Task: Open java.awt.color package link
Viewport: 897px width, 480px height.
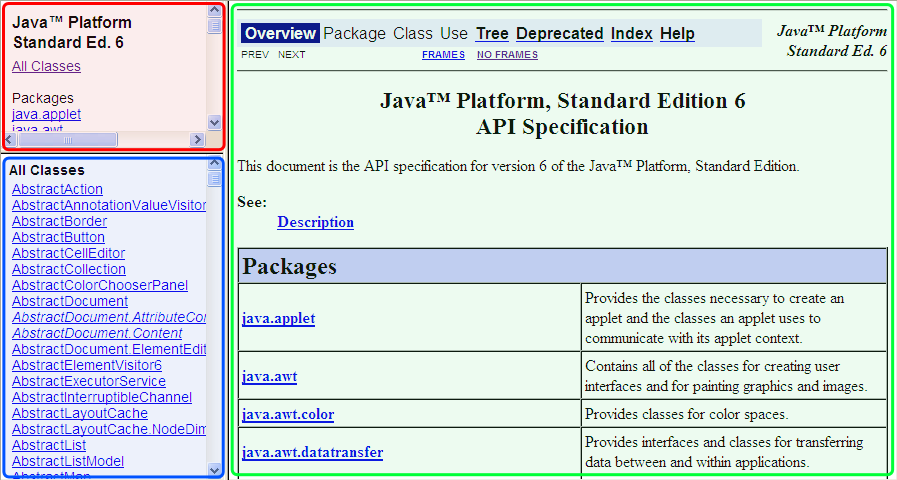Action: coord(288,414)
